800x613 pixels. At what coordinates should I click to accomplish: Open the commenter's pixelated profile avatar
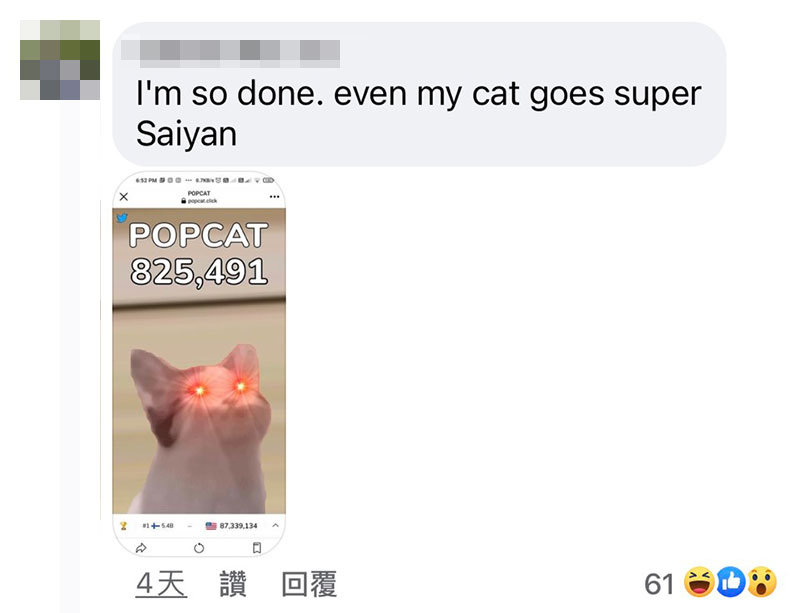coord(60,60)
